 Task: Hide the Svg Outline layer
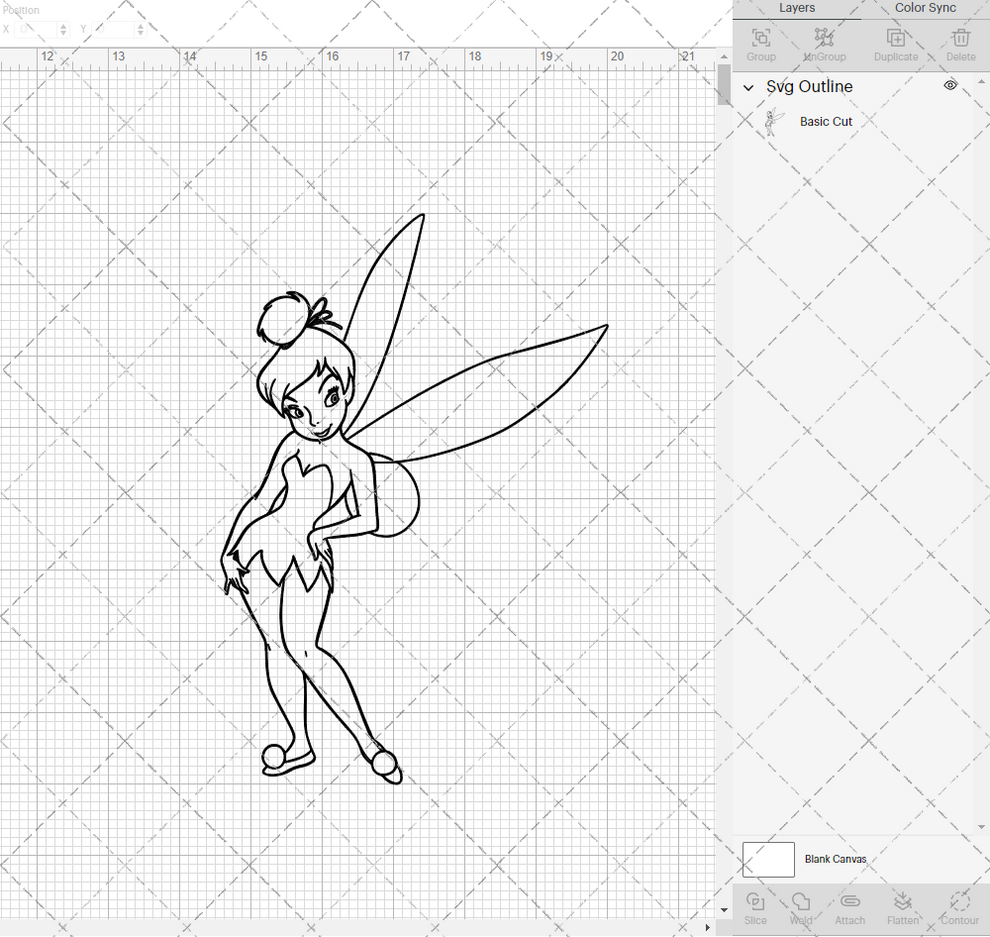pos(950,86)
